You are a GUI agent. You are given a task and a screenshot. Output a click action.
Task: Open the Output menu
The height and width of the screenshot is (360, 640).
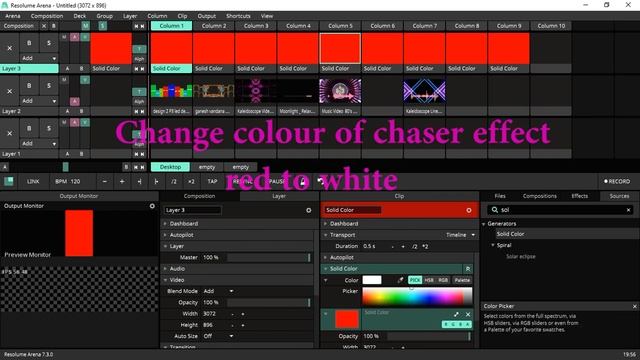(207, 16)
